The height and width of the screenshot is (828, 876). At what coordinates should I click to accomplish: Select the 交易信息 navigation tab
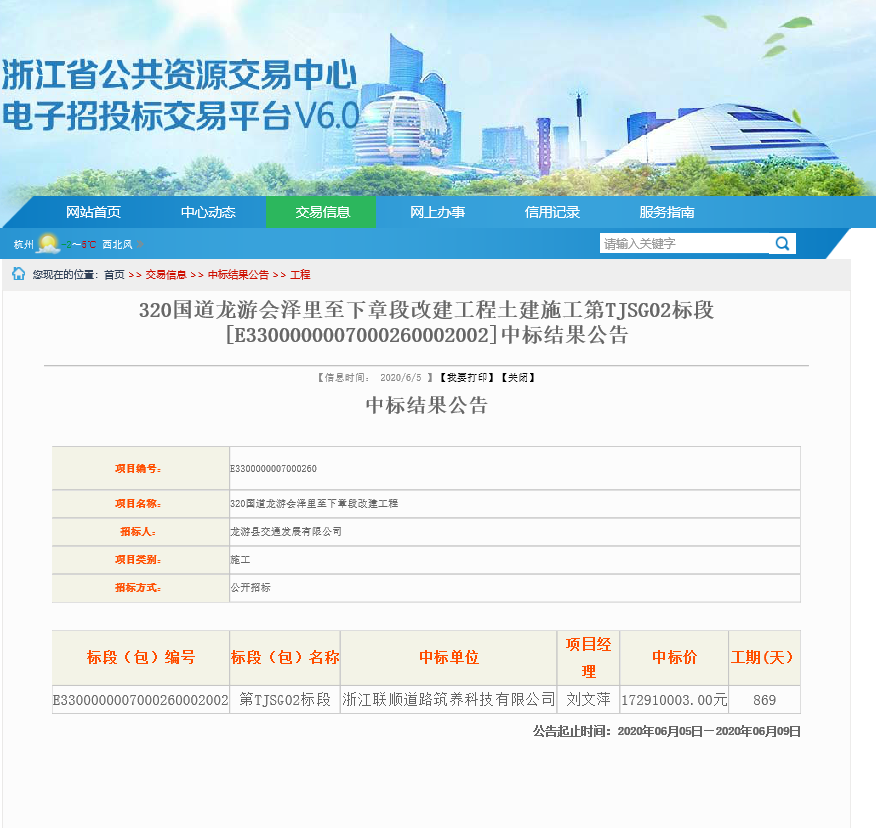(322, 212)
